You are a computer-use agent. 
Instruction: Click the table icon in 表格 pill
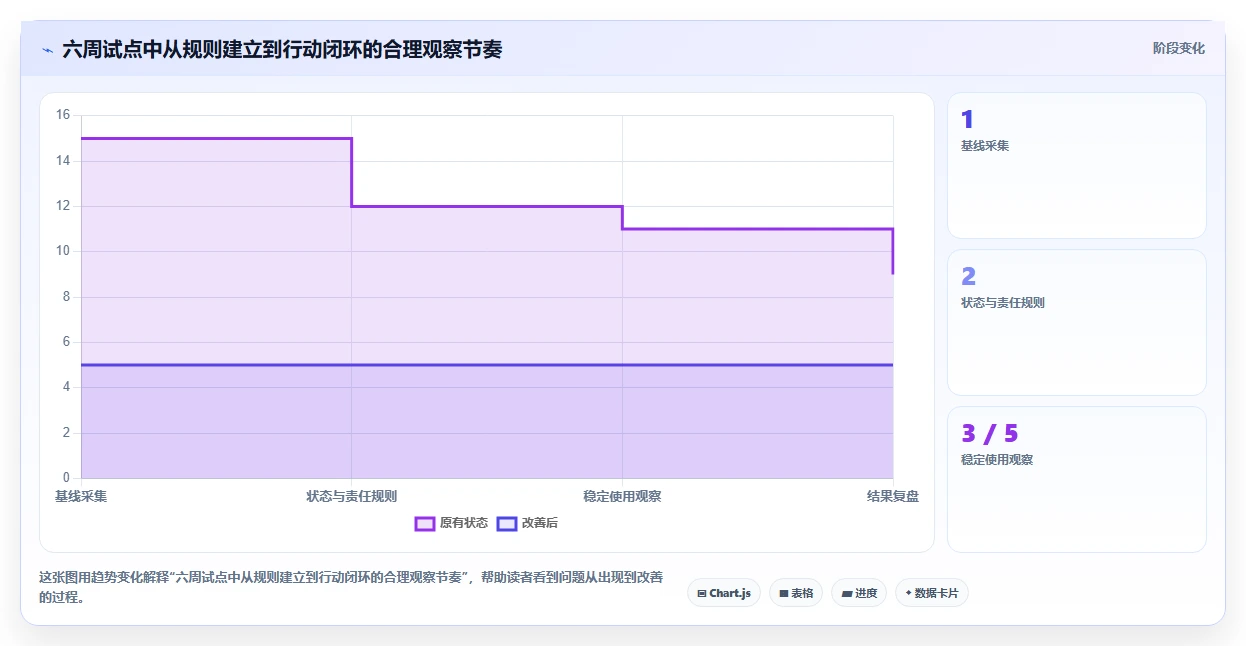[x=784, y=594]
